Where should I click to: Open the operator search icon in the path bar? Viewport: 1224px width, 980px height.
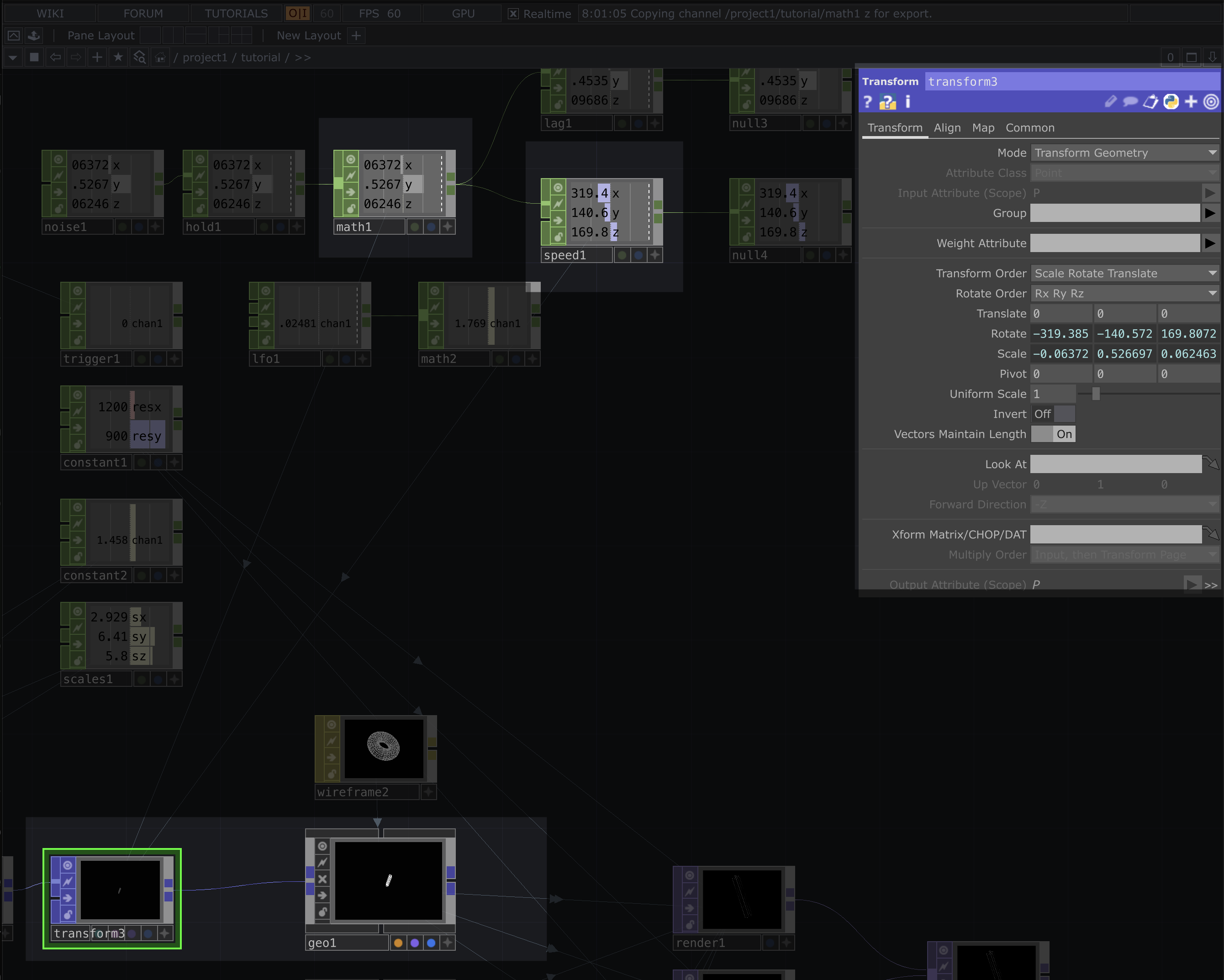140,58
